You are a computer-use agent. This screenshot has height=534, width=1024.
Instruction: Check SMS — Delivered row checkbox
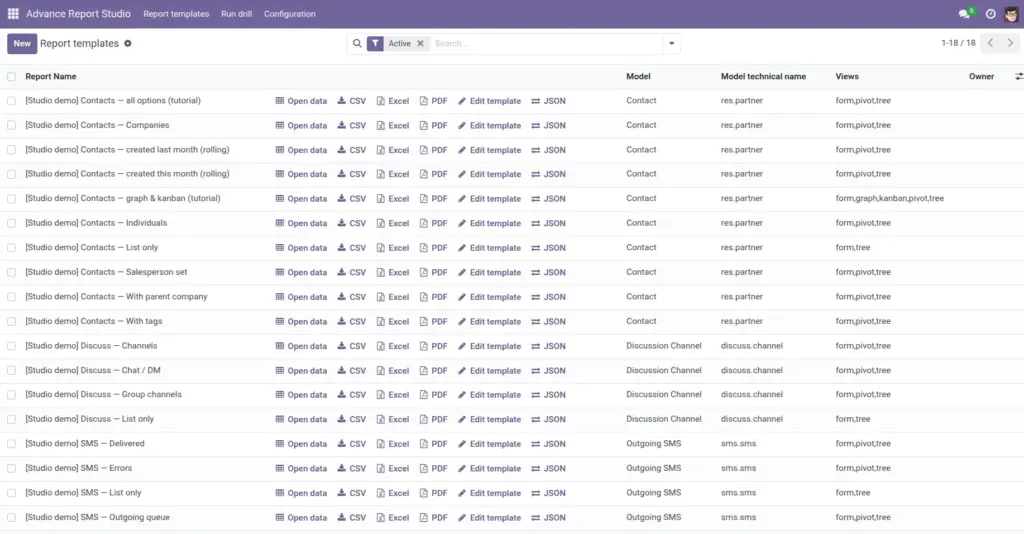point(12,444)
